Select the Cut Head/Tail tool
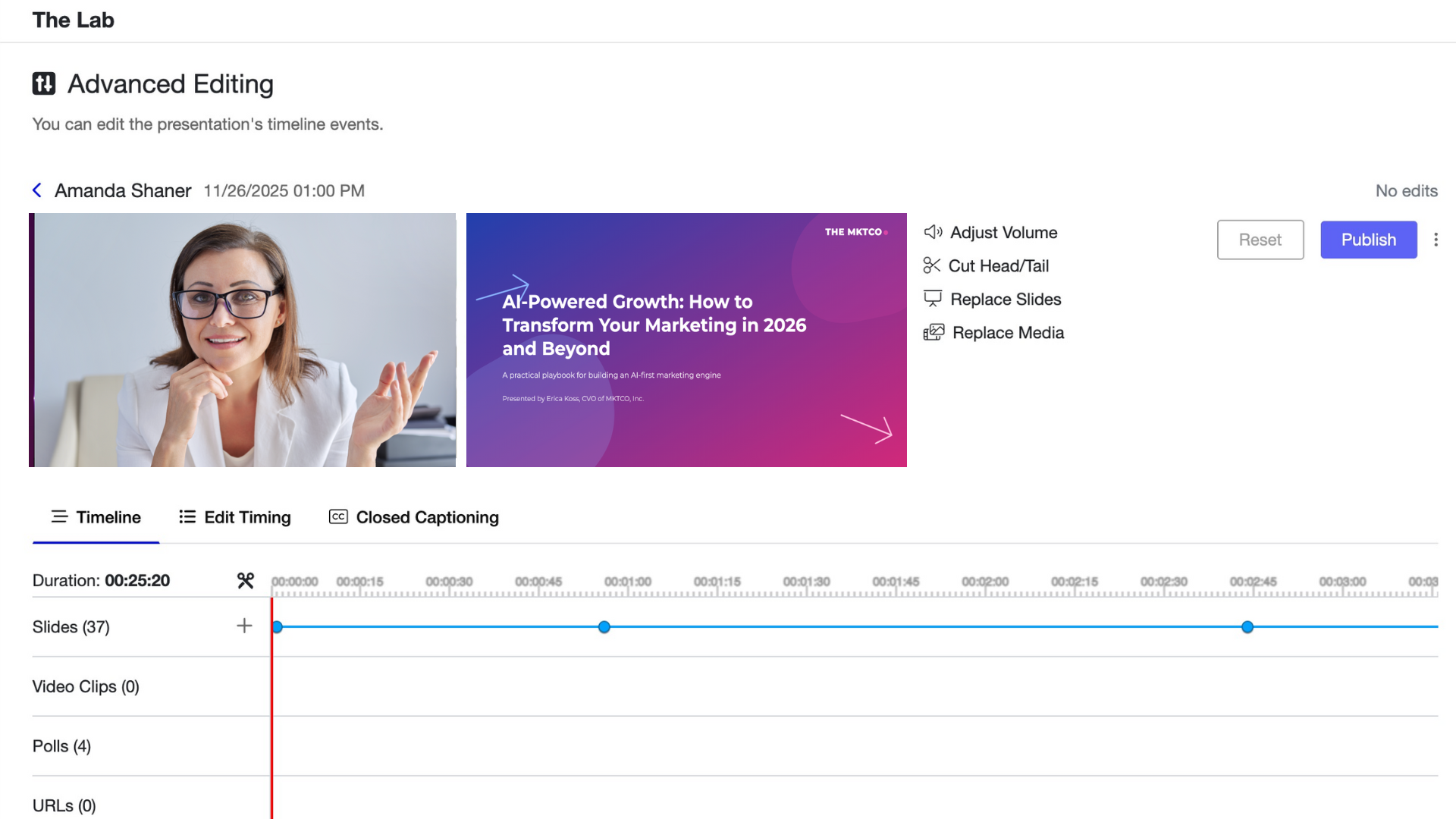Screen dimensions: 1456x819 tap(999, 265)
